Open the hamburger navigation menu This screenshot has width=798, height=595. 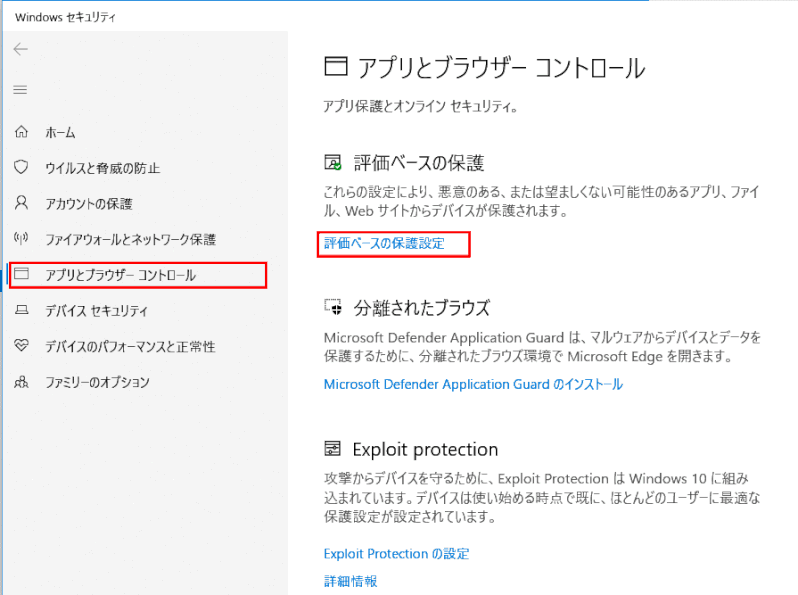point(20,90)
